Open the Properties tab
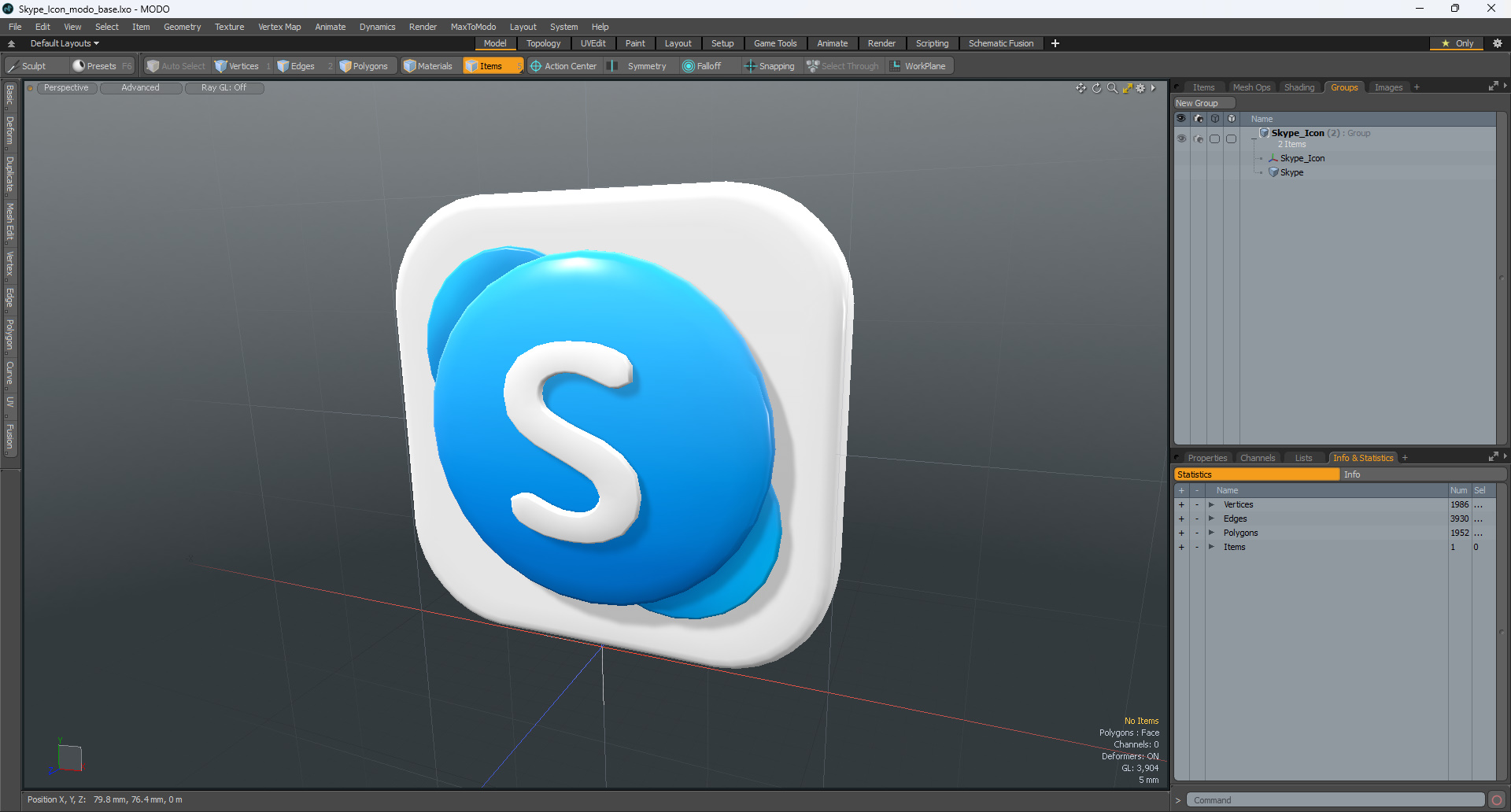This screenshot has height=812, width=1511. pyautogui.click(x=1207, y=458)
